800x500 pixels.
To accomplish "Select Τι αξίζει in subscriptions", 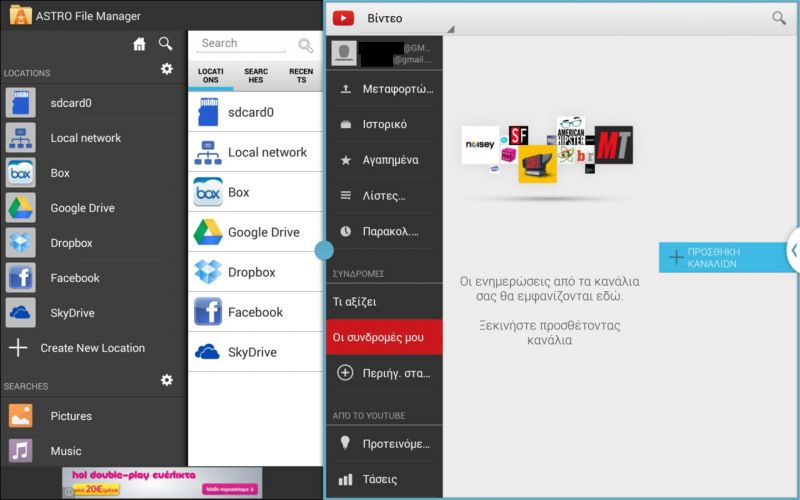I will click(384, 302).
